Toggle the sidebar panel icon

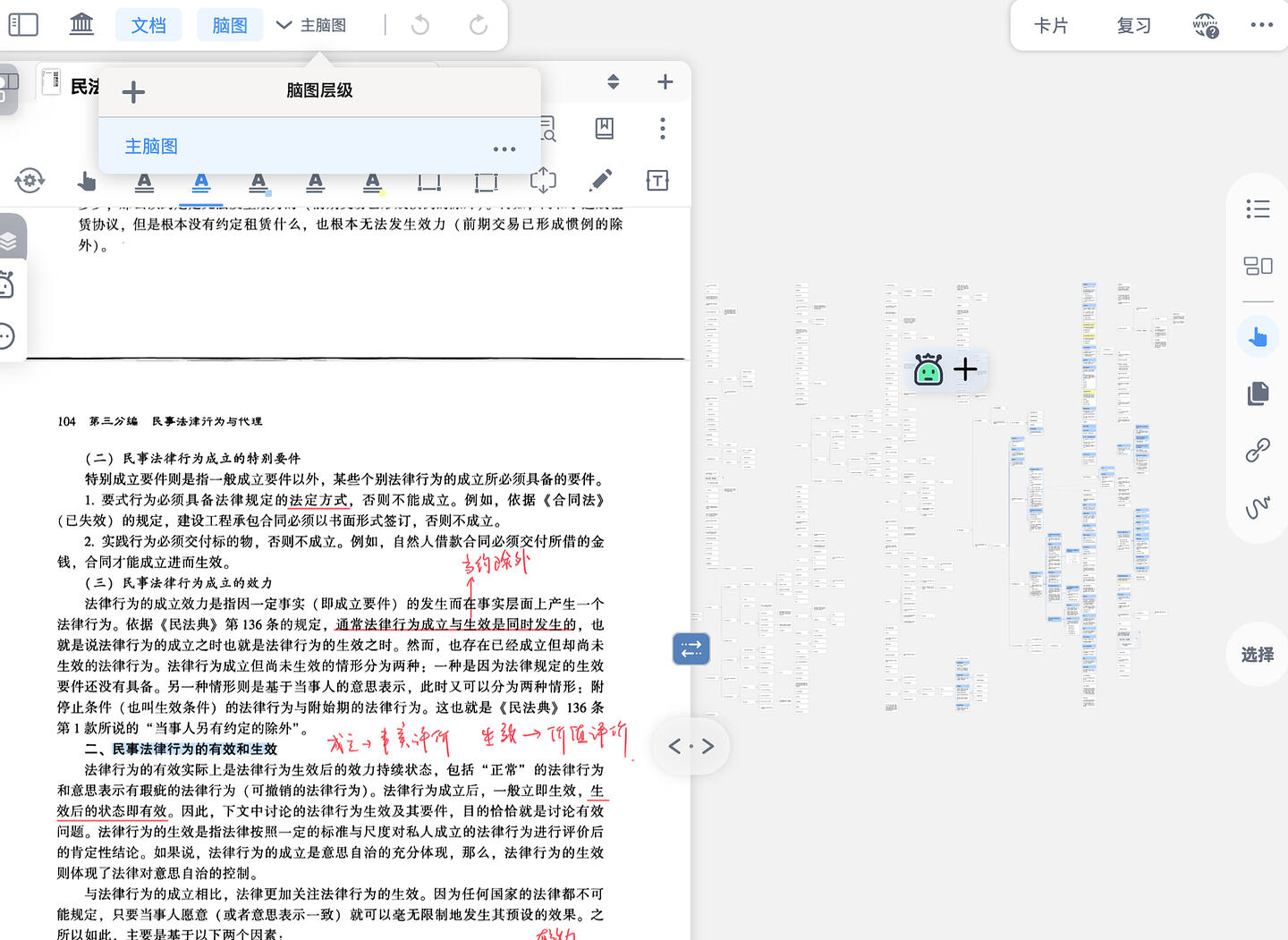(23, 25)
